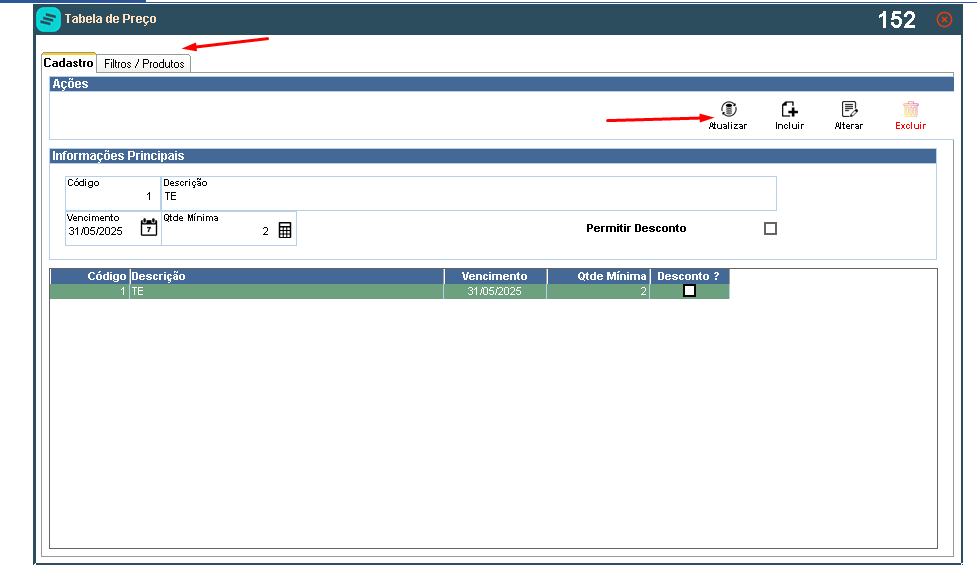Open the Vencimento calendar picker icon
The image size is (977, 573).
[x=149, y=227]
